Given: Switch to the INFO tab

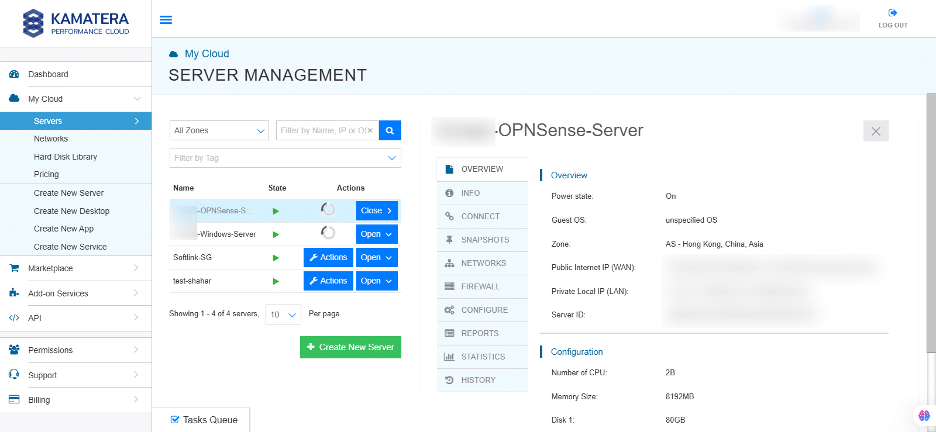Looking at the screenshot, I should click(x=482, y=193).
